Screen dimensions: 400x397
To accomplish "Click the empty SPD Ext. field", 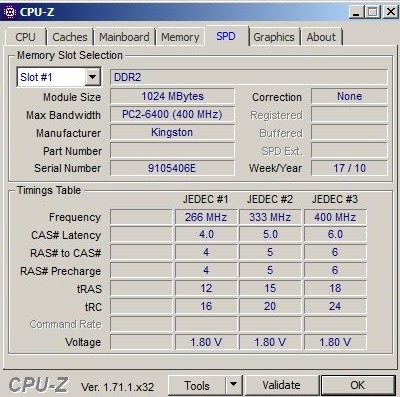I will [x=349, y=150].
